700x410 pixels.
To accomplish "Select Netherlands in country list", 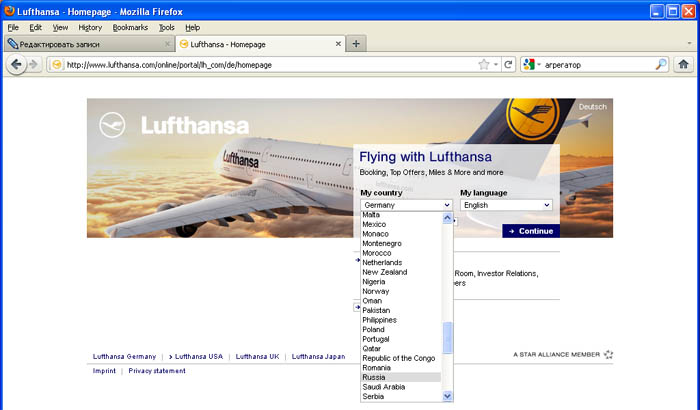I will (x=401, y=263).
